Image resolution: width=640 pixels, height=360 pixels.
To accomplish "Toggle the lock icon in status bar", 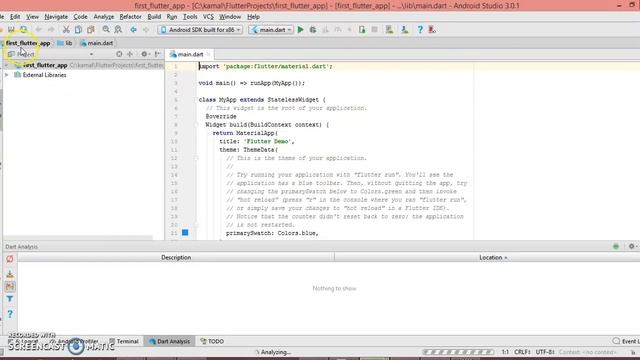I will coord(633,352).
